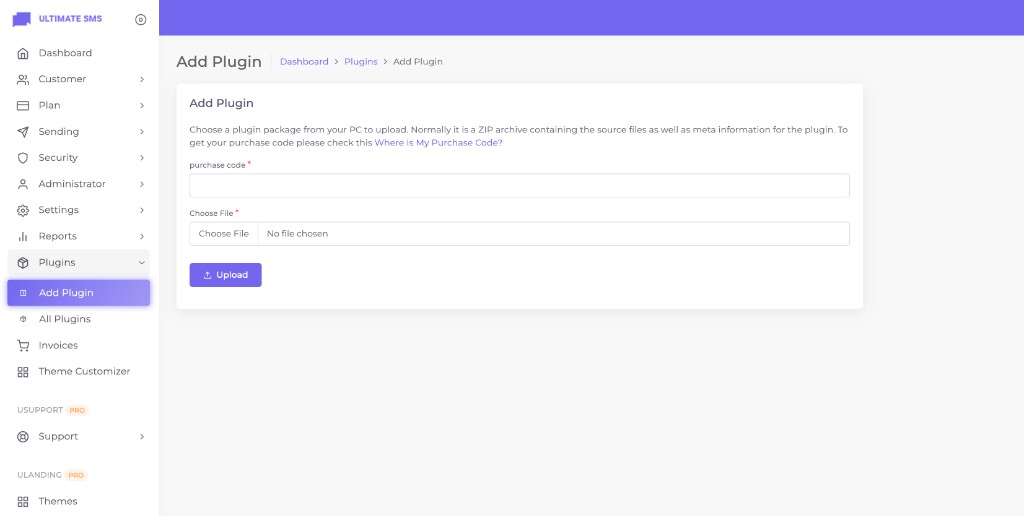Click the Choose File field label

coord(212,213)
